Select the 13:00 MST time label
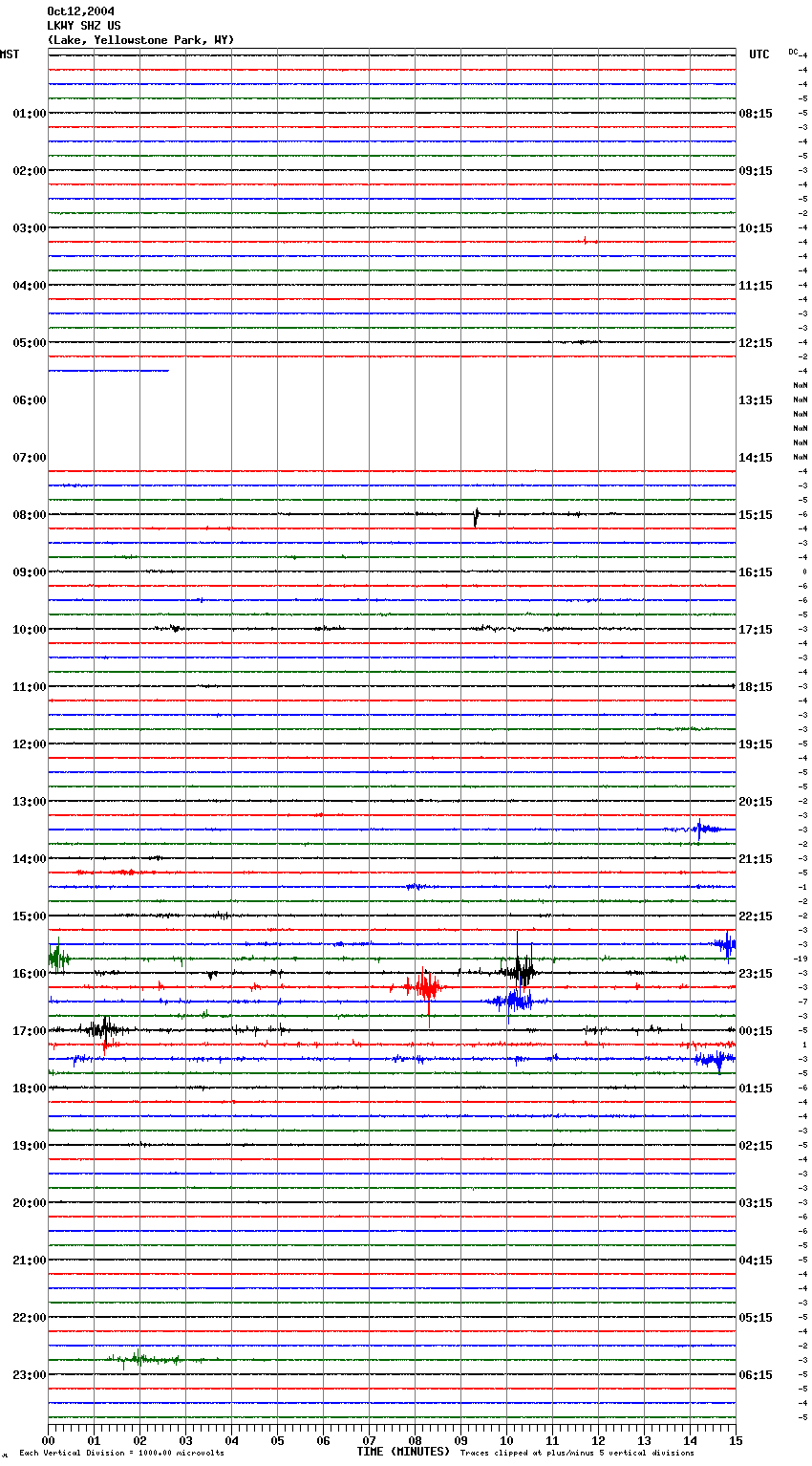 tap(30, 801)
